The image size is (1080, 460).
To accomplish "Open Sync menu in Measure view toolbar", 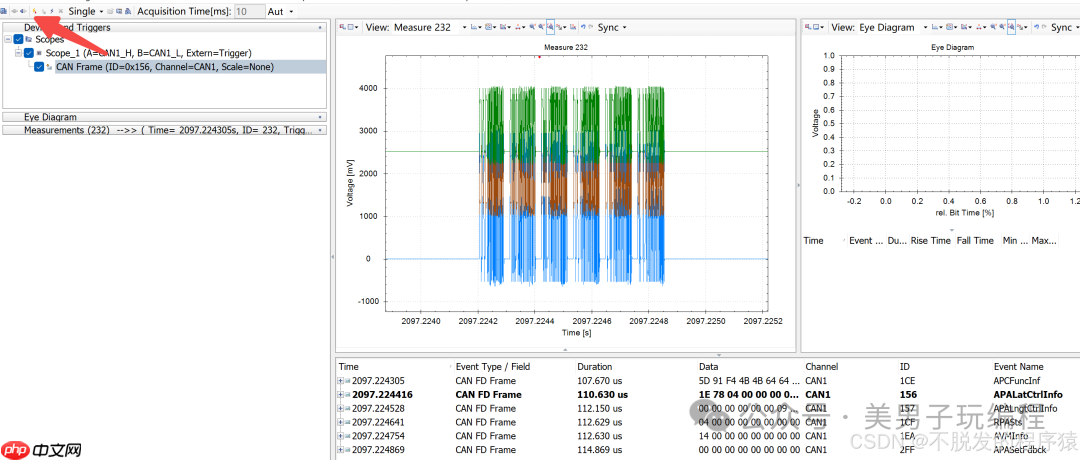I will [x=612, y=28].
